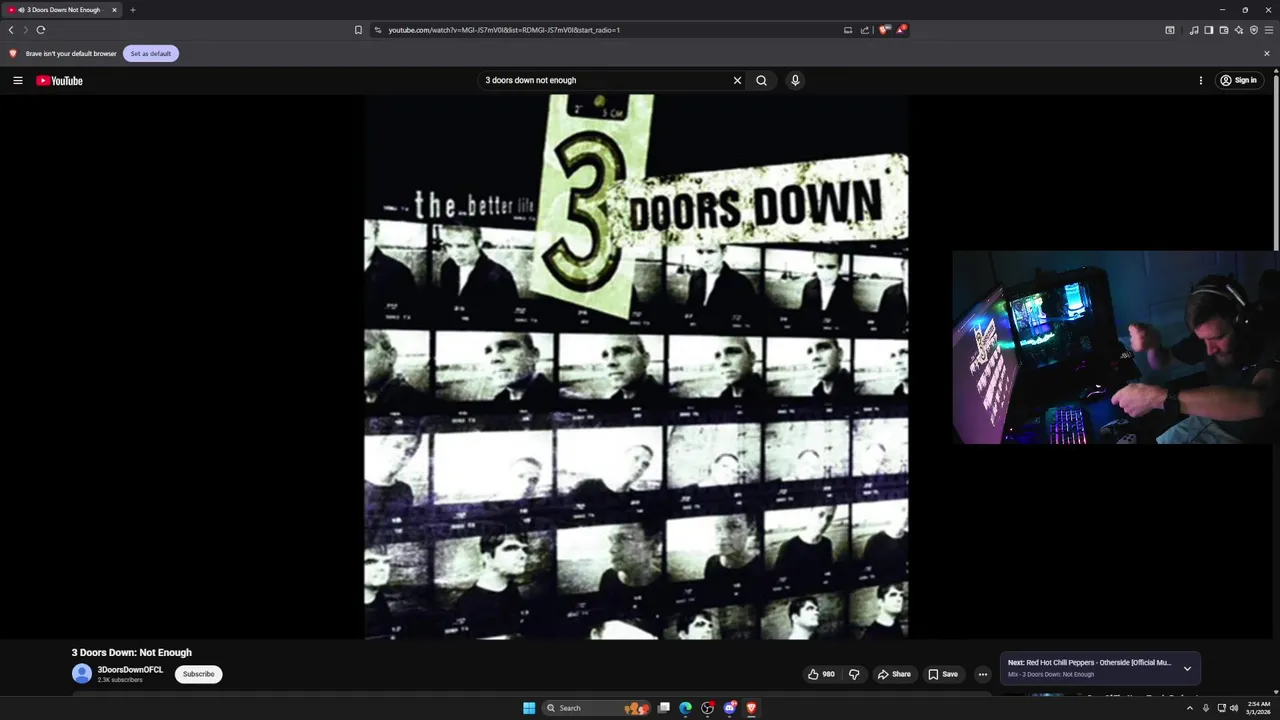Like the video with thumbs up
Screen dimensions: 1280x720
coord(821,674)
